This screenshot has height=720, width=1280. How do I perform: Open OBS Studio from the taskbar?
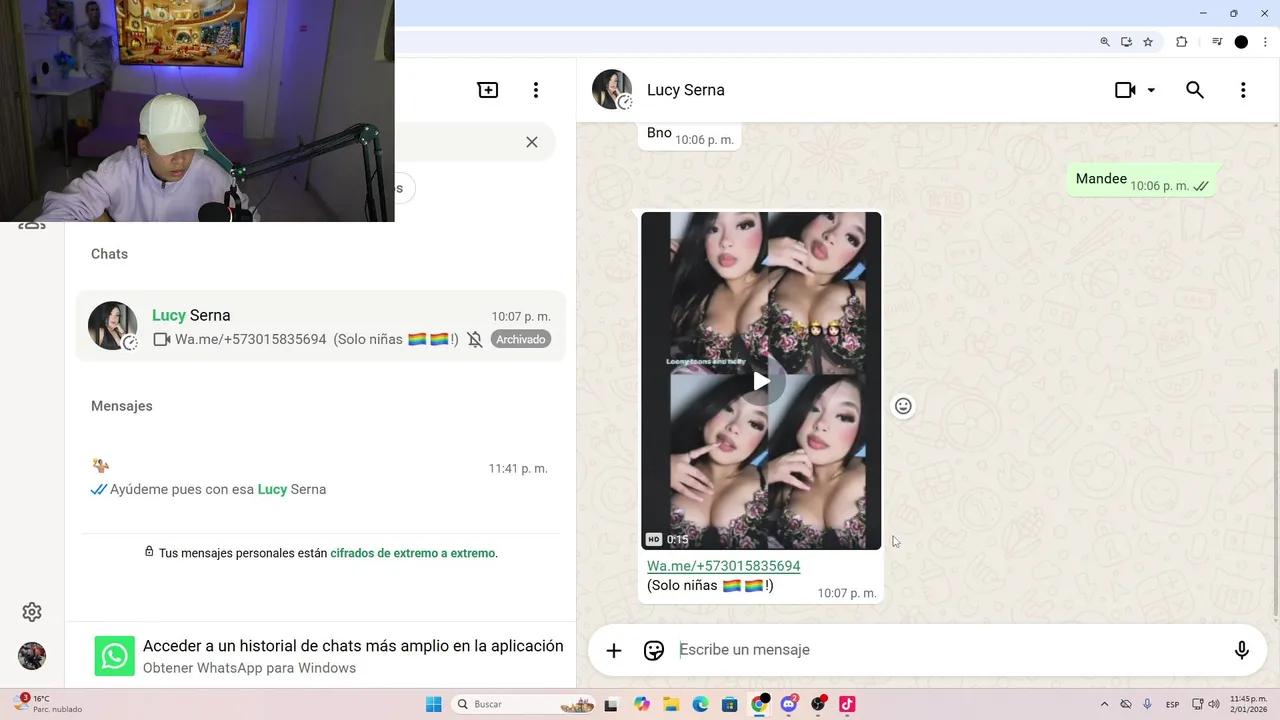(x=818, y=704)
